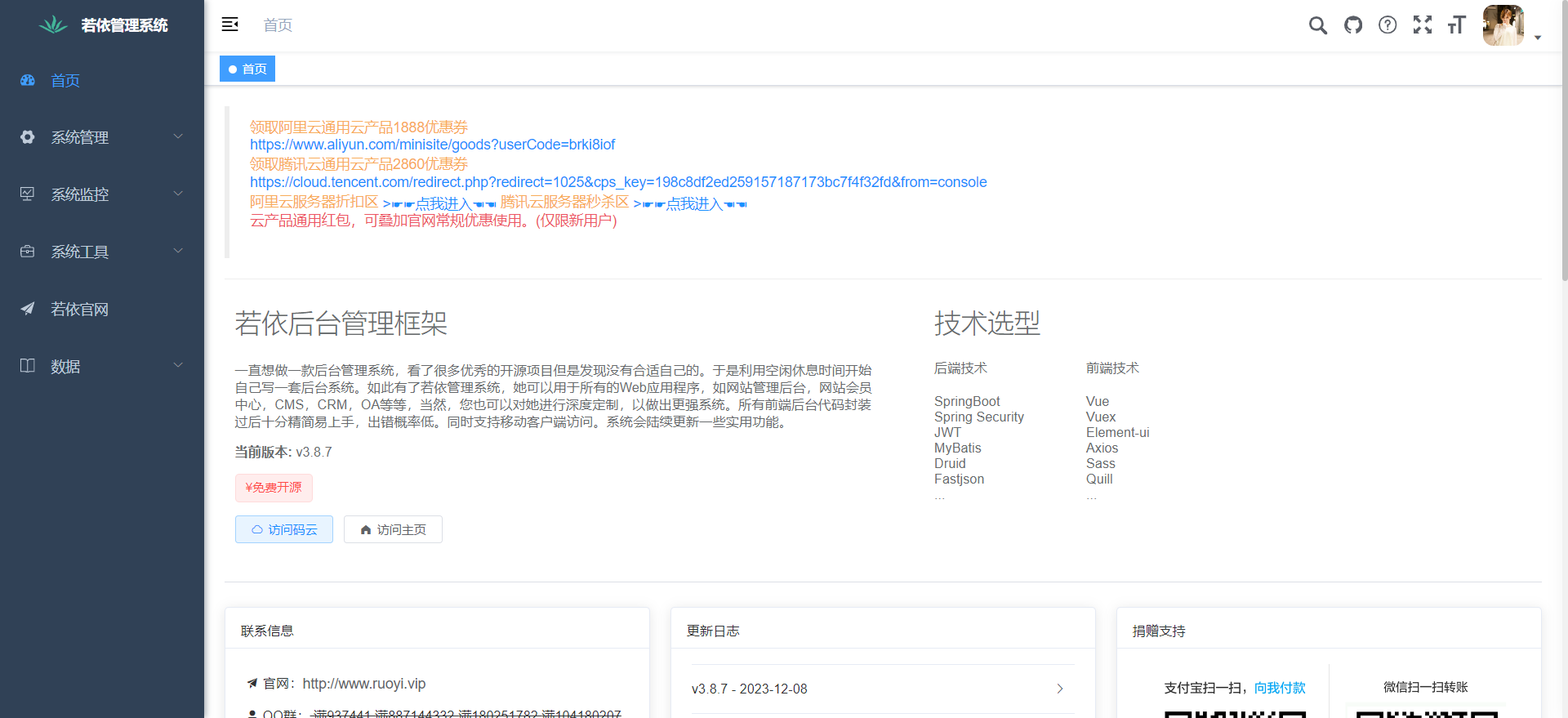Open the font size selector icon
1568x718 pixels.
click(x=1457, y=25)
